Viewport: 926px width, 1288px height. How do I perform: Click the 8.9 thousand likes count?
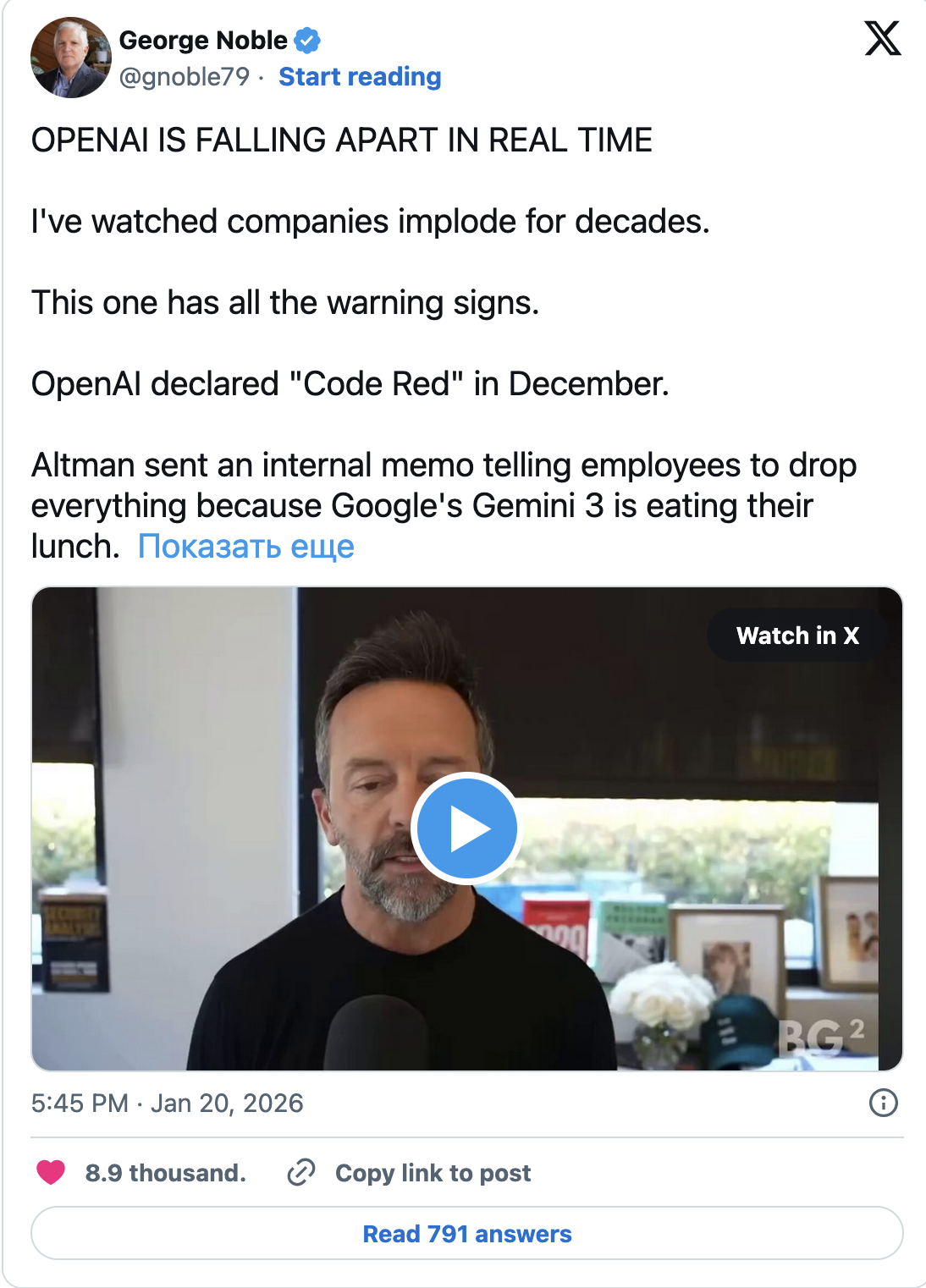click(164, 1173)
